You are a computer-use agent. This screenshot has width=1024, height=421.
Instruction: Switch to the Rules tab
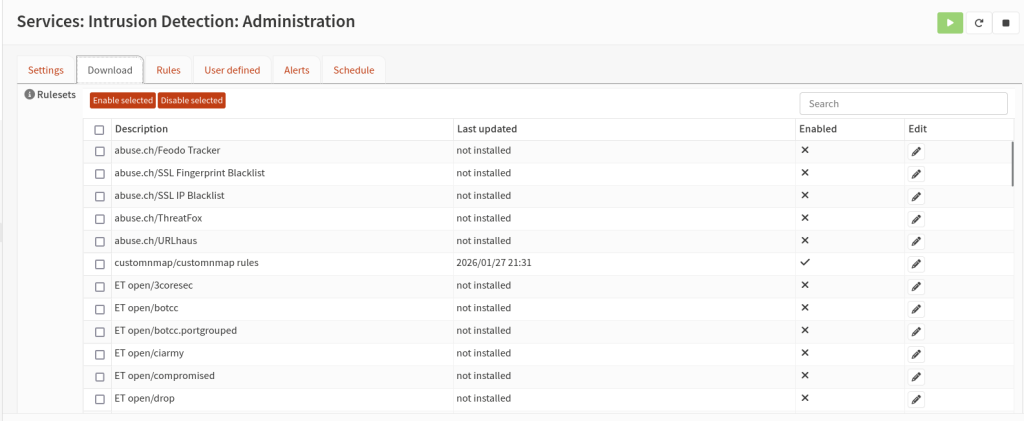pos(168,70)
